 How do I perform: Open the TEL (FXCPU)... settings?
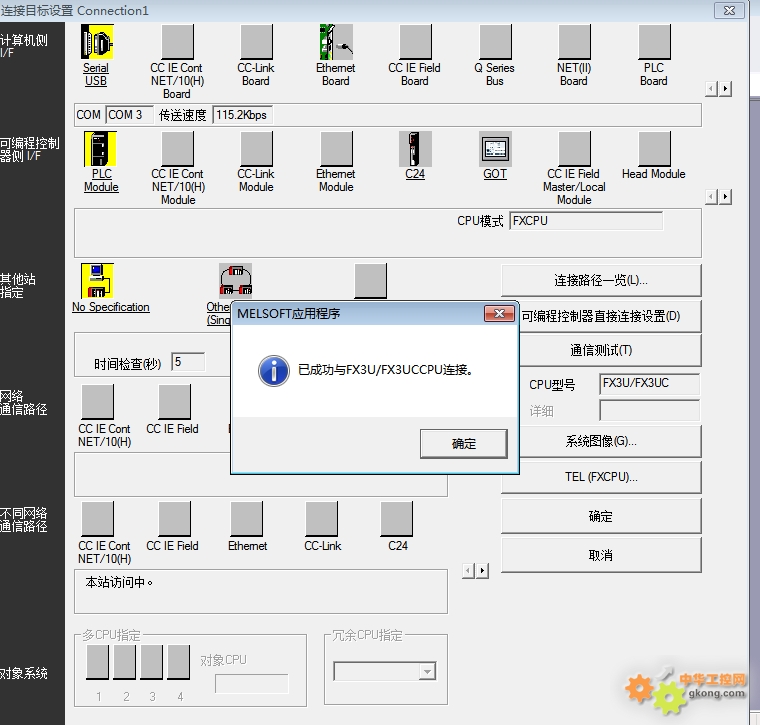tap(601, 477)
